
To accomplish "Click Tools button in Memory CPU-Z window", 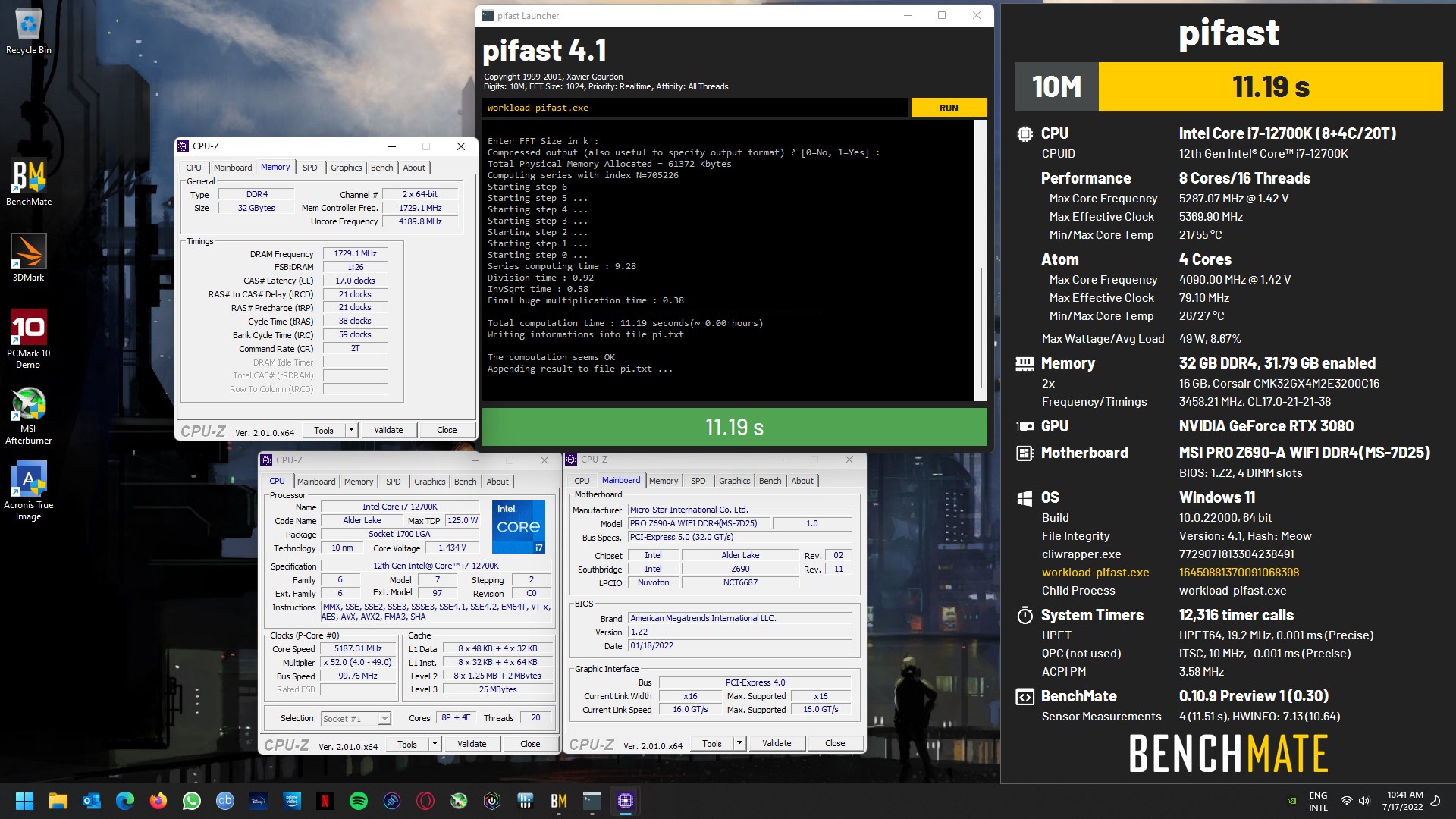I will tap(323, 430).
